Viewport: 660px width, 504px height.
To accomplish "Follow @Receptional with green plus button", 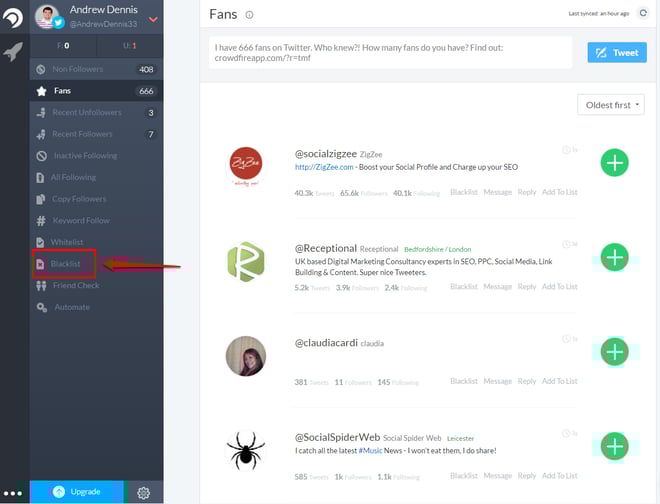I will tap(615, 257).
